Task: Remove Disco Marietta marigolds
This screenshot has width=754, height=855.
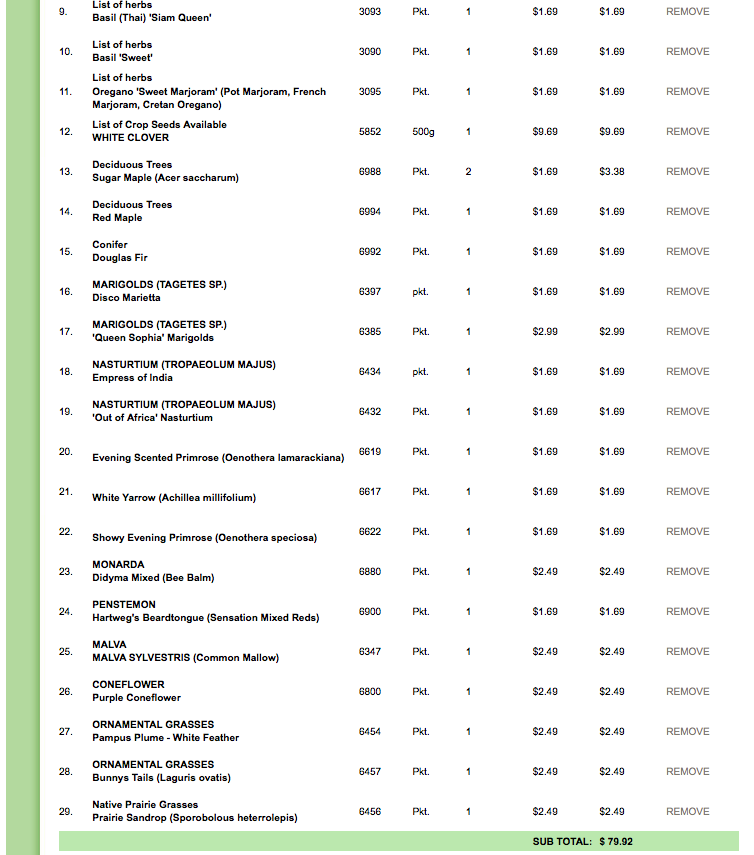Action: tap(687, 292)
